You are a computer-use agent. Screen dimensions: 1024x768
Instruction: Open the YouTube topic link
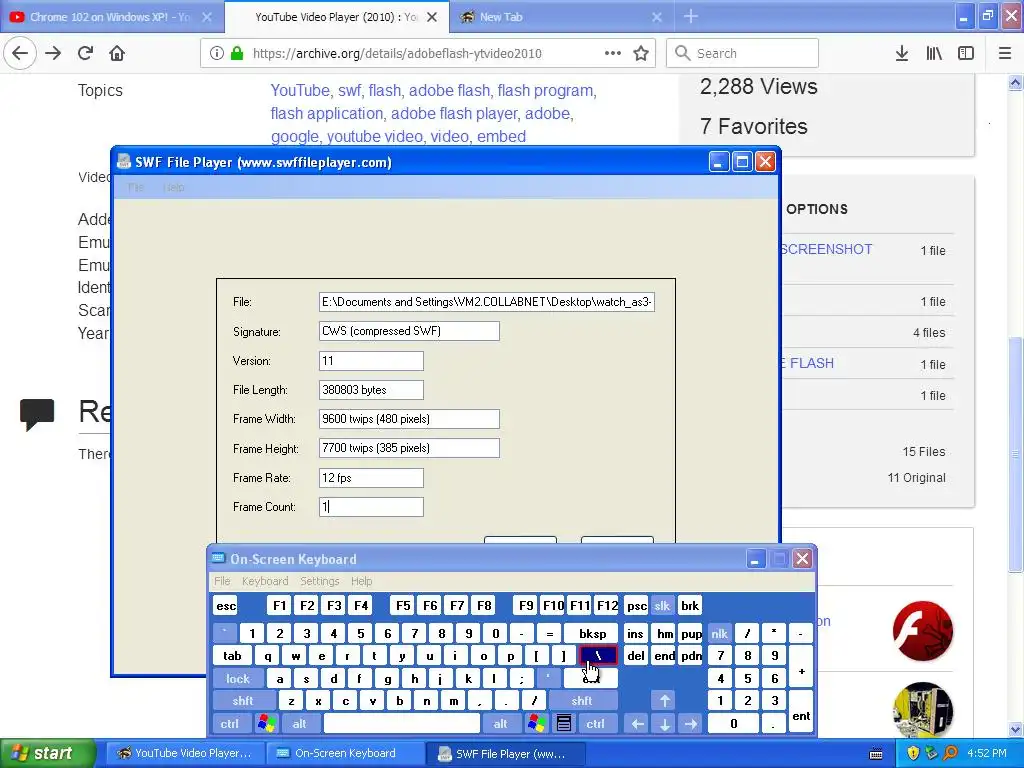300,90
